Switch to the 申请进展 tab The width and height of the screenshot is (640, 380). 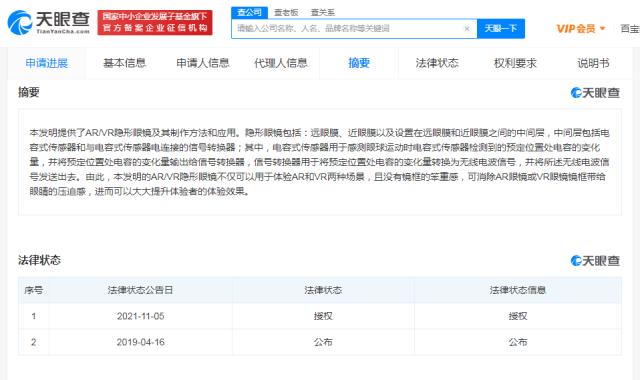coord(47,63)
